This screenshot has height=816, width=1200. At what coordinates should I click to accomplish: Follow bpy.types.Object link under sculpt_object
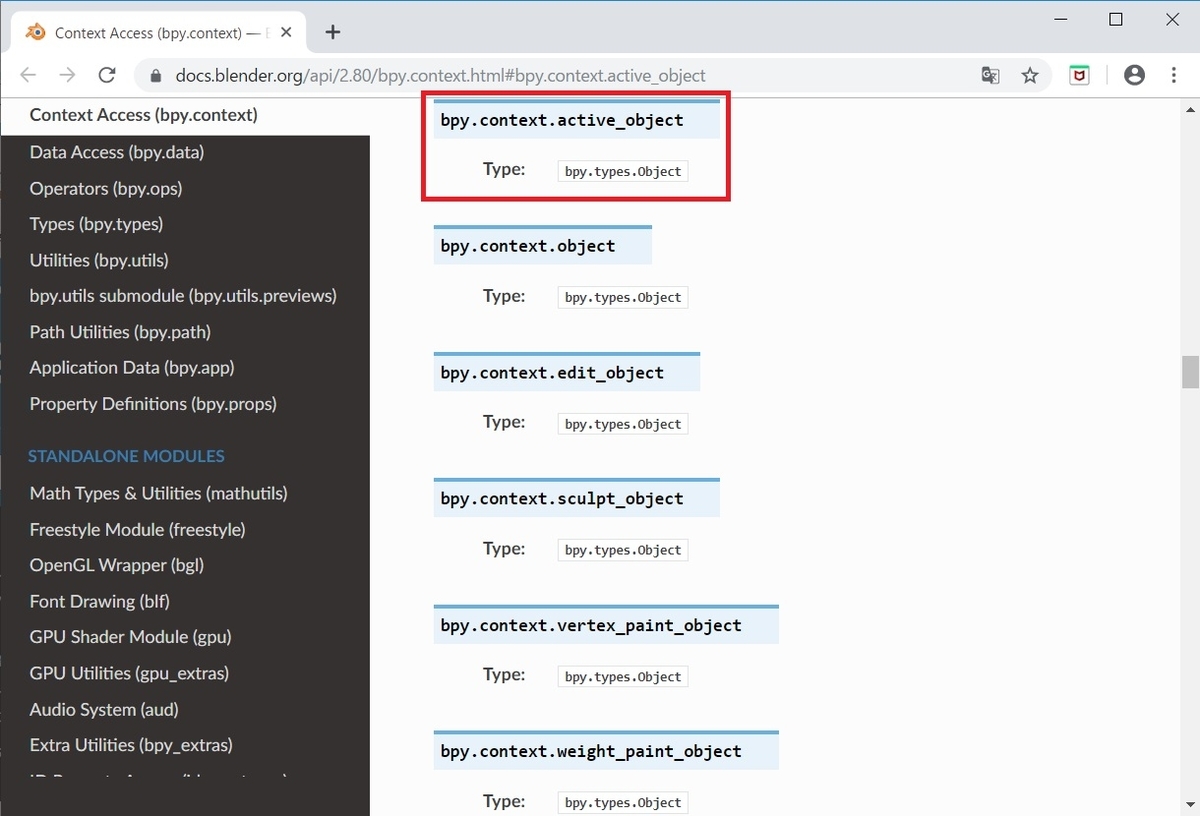tap(623, 550)
